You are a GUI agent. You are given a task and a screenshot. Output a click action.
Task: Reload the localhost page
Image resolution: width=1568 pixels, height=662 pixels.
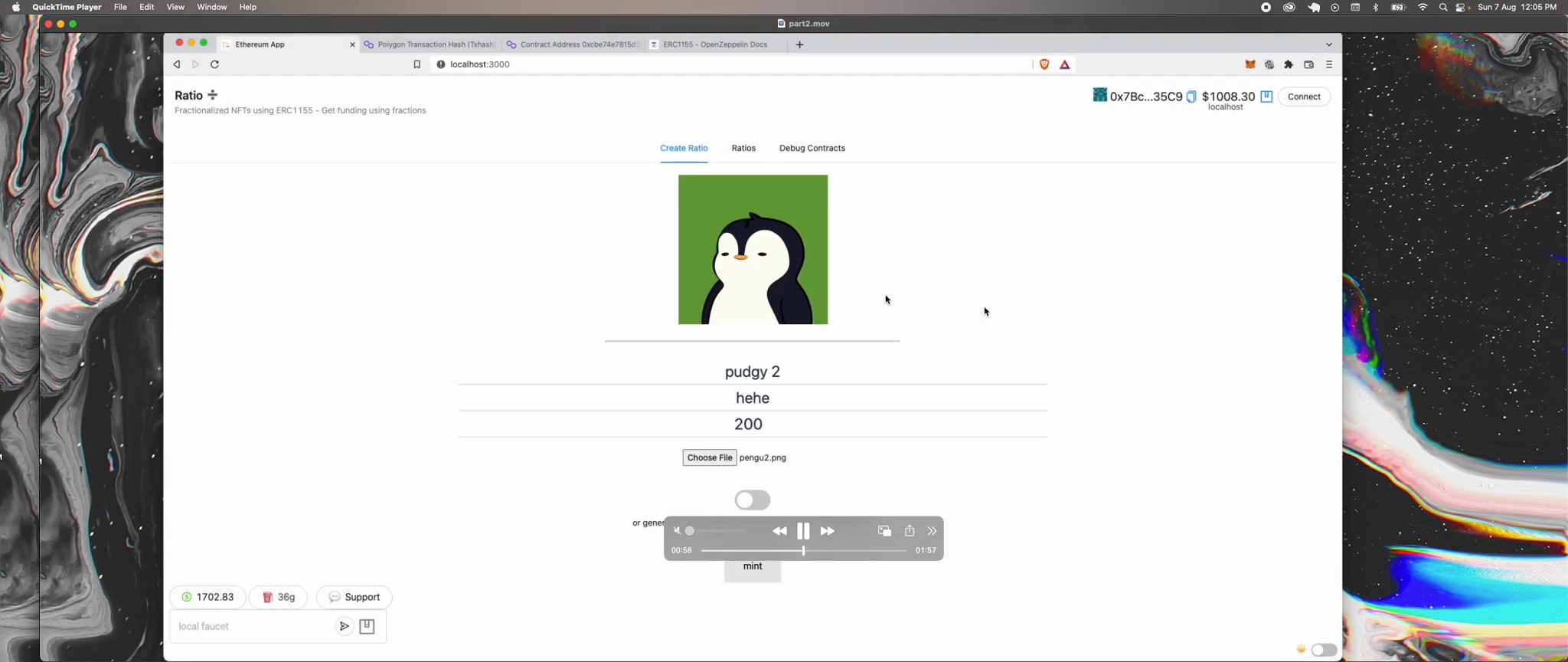pos(215,65)
